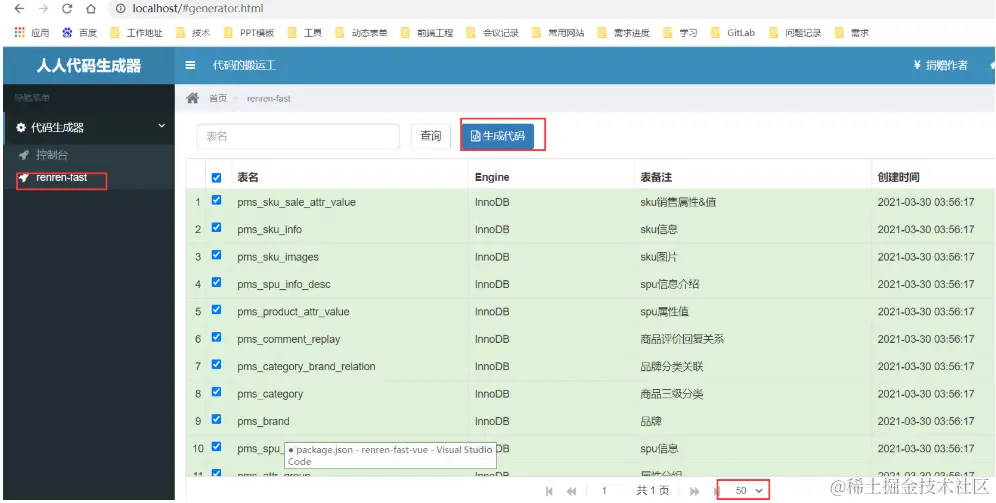Open the browser home page icon

(x=91, y=9)
